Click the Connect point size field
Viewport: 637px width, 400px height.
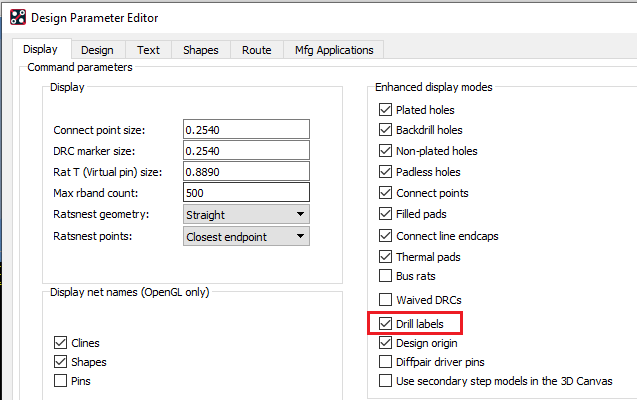tap(246, 130)
